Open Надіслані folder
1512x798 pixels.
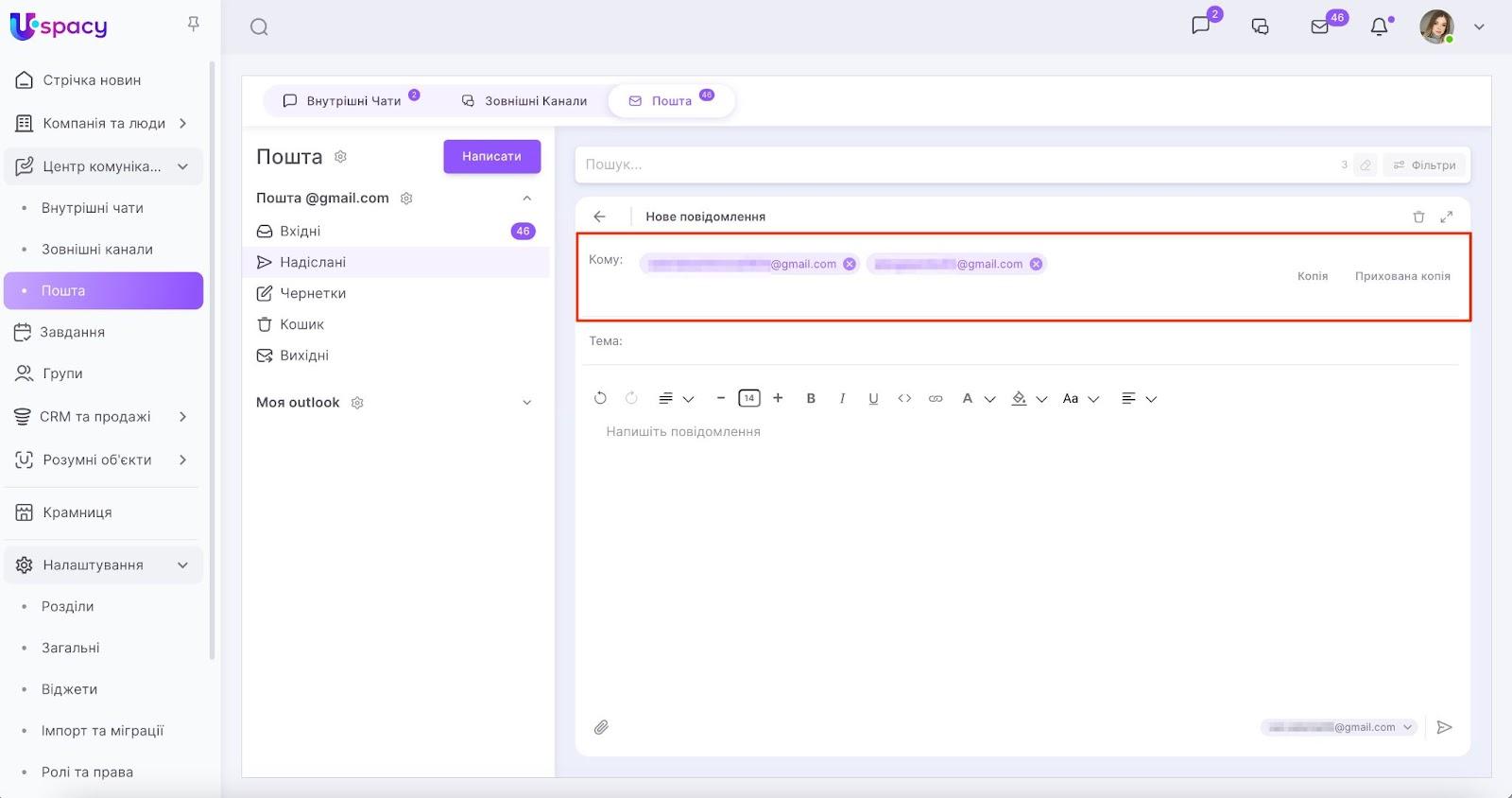(396, 262)
